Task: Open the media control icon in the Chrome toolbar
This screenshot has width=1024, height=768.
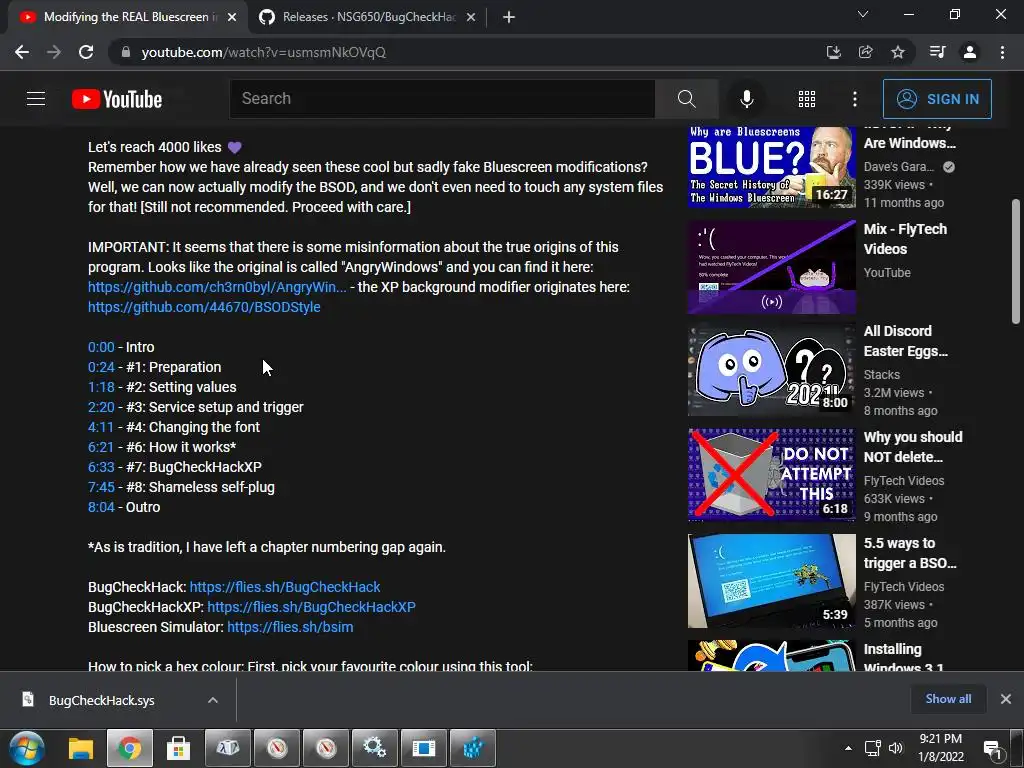Action: [937, 52]
